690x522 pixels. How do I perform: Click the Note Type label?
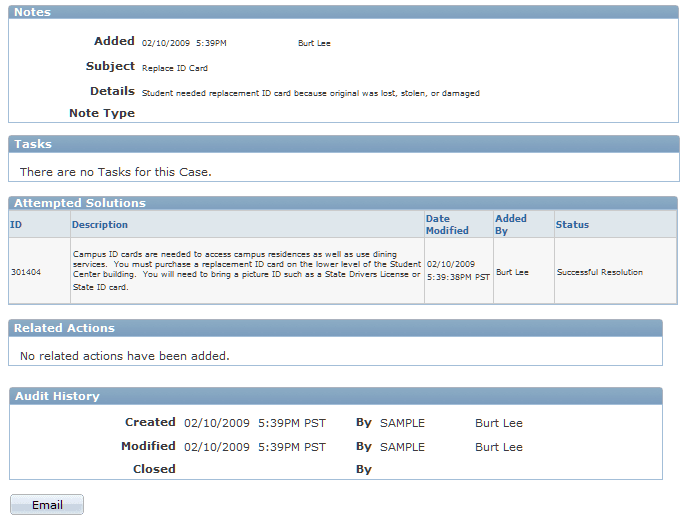pyautogui.click(x=102, y=113)
